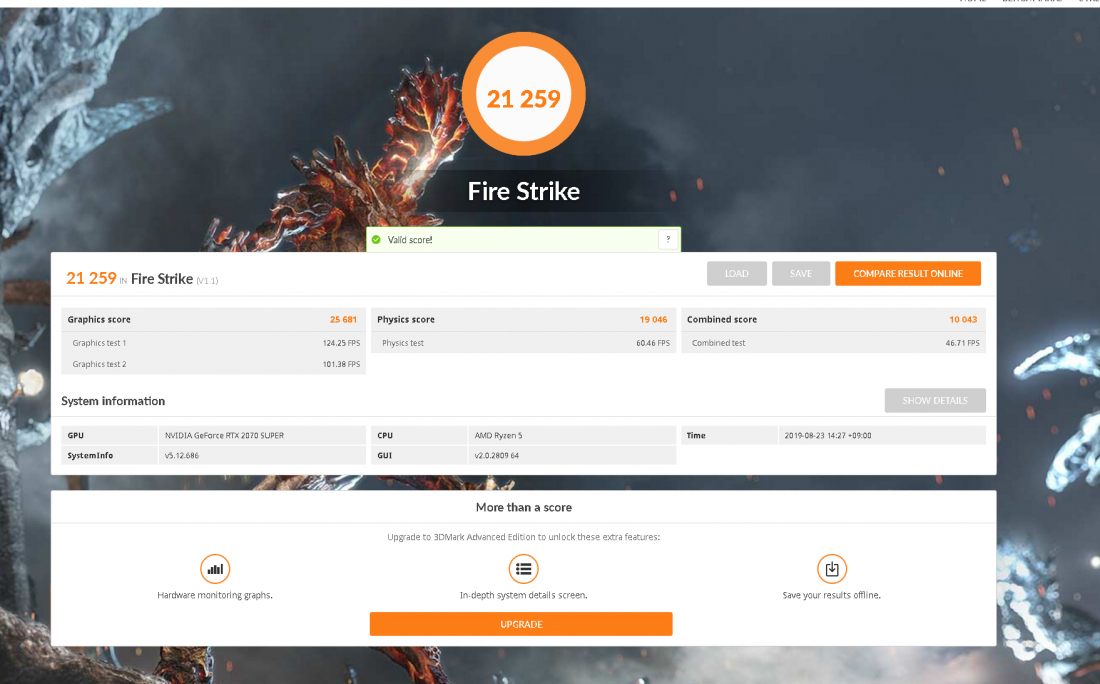1100x684 pixels.
Task: Click the Fire Strike title banner
Action: (523, 191)
